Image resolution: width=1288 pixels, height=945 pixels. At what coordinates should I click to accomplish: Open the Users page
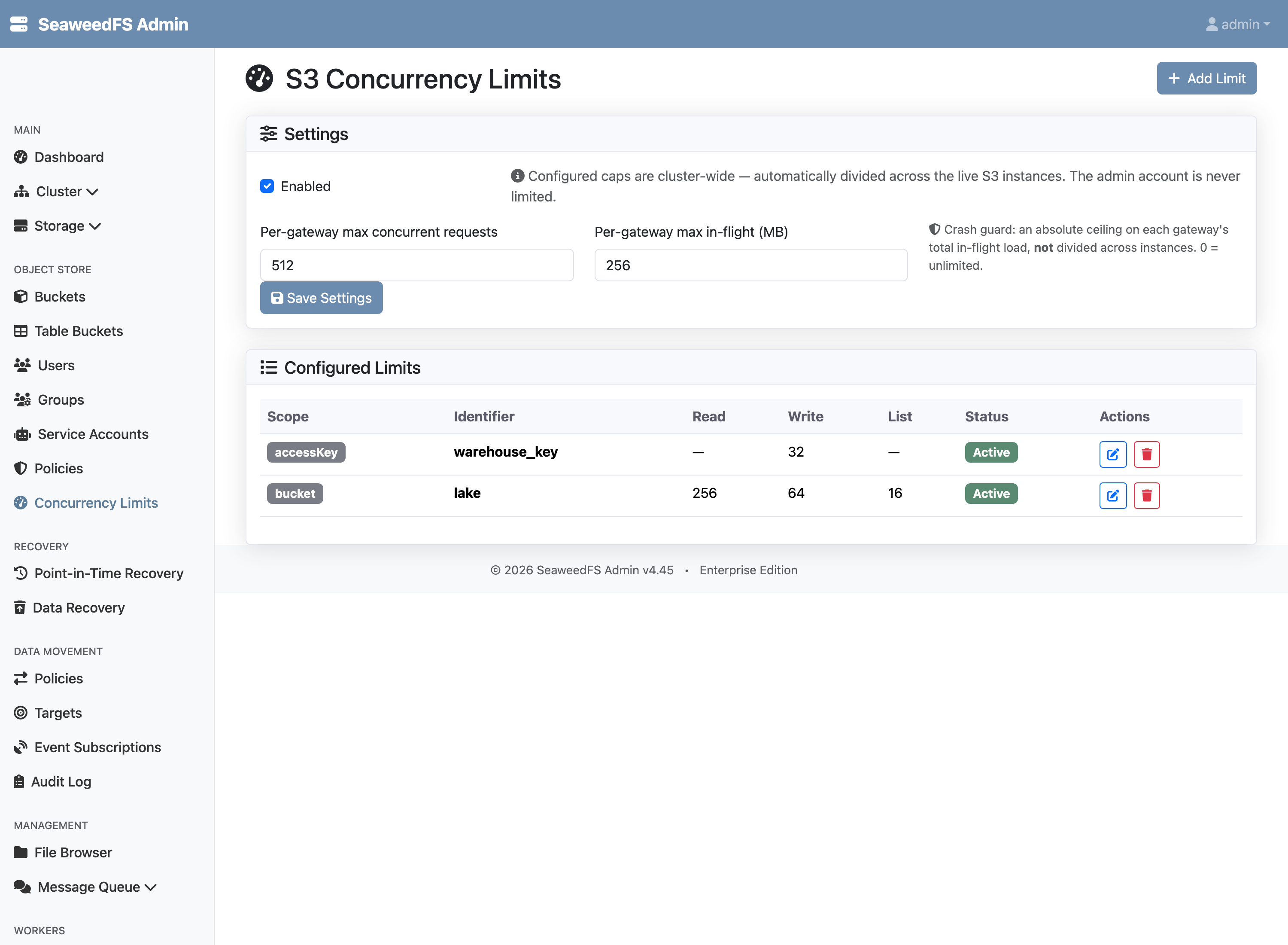[x=56, y=365]
